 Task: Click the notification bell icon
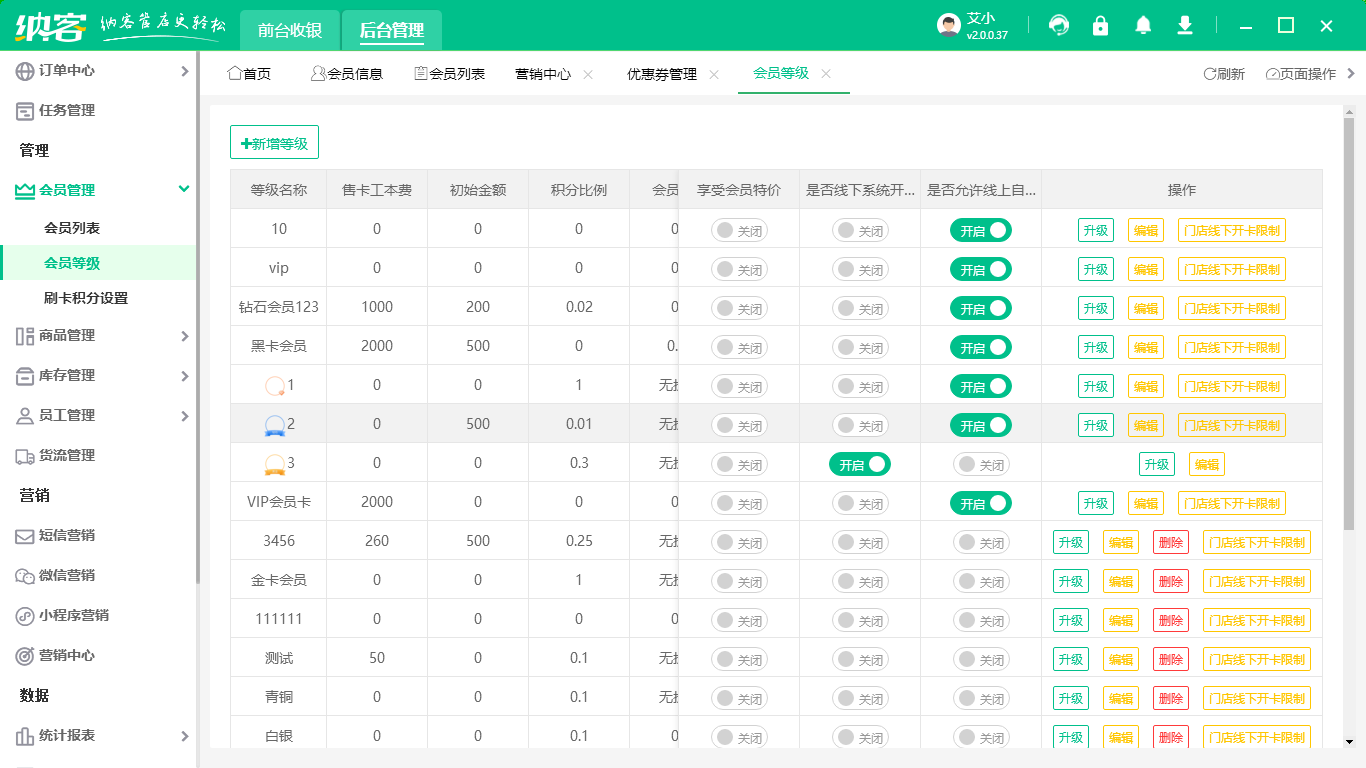1143,24
